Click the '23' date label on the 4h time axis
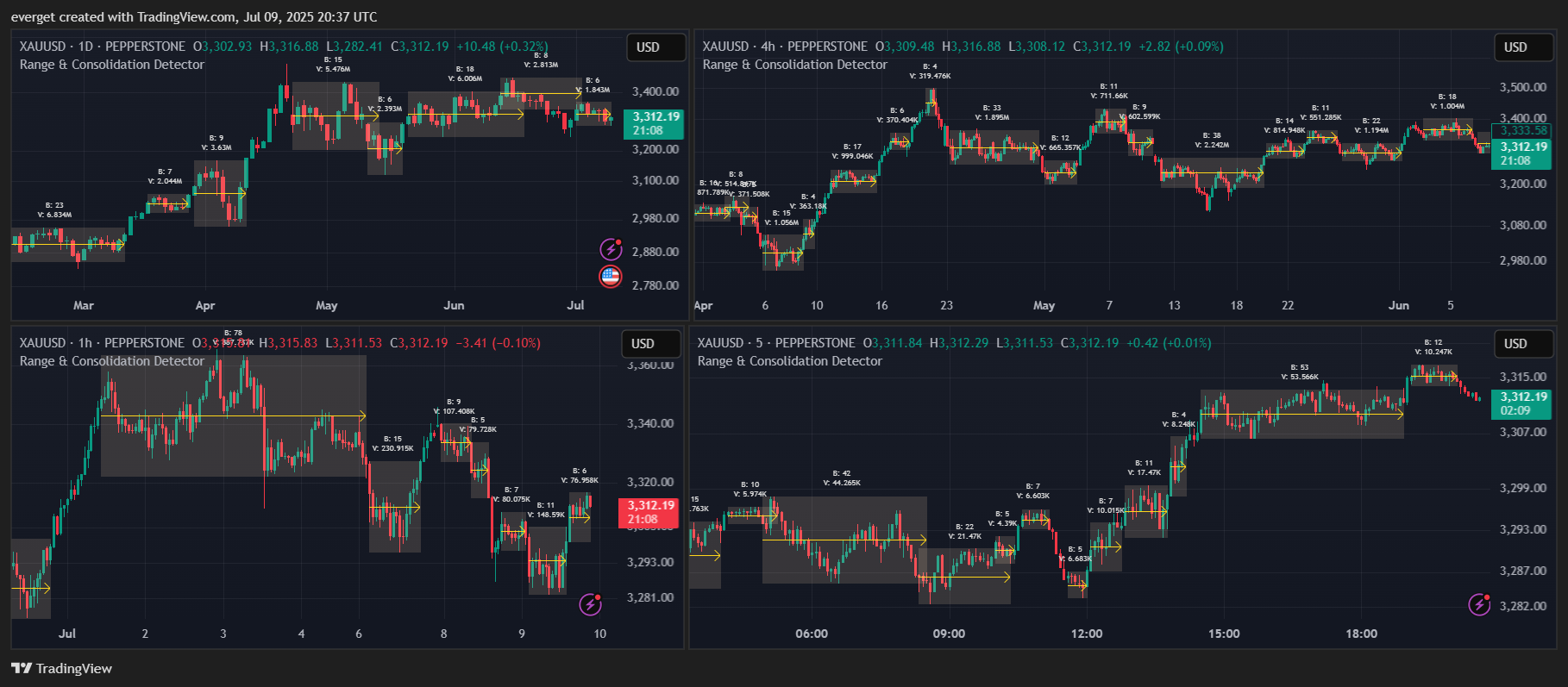The image size is (1568, 687). tap(946, 305)
